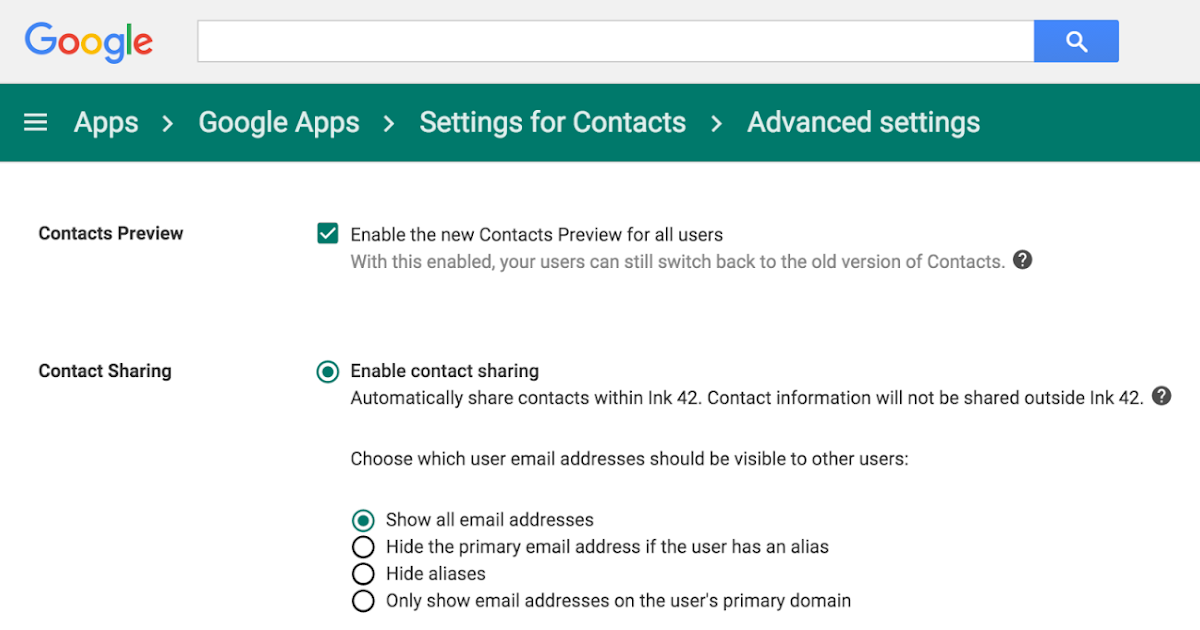Screen dimensions: 1200x630
Task: Choose the Hide aliases radio button
Action: (363, 574)
